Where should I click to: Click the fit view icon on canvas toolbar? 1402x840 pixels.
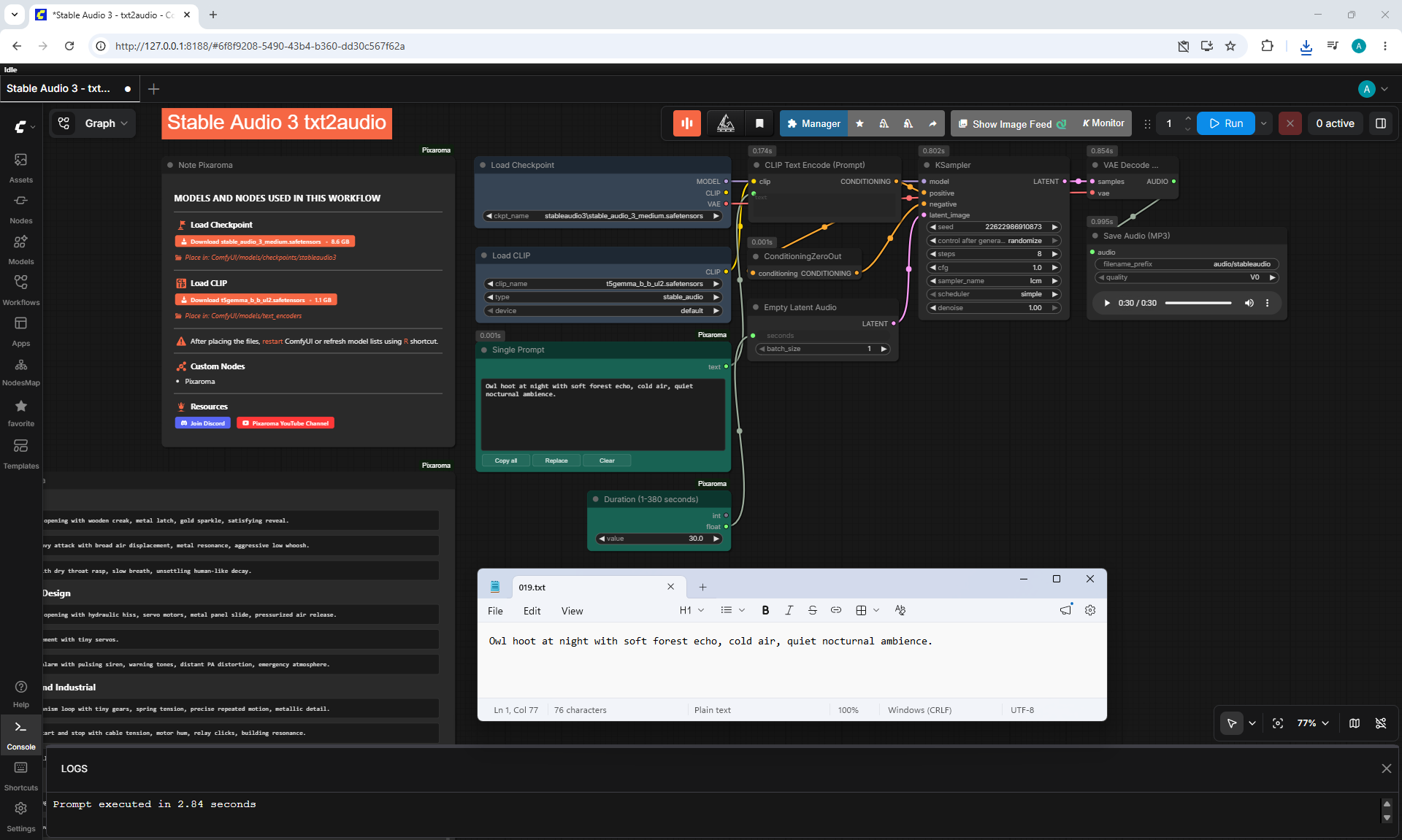tap(1278, 723)
